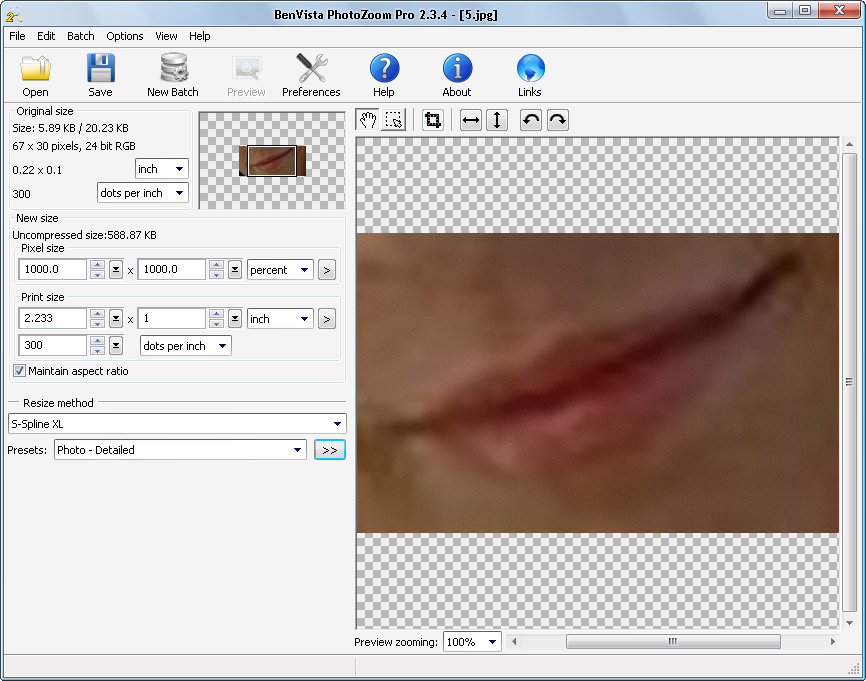Flip the image vertically
Screen dimensions: 866x681
[497, 120]
